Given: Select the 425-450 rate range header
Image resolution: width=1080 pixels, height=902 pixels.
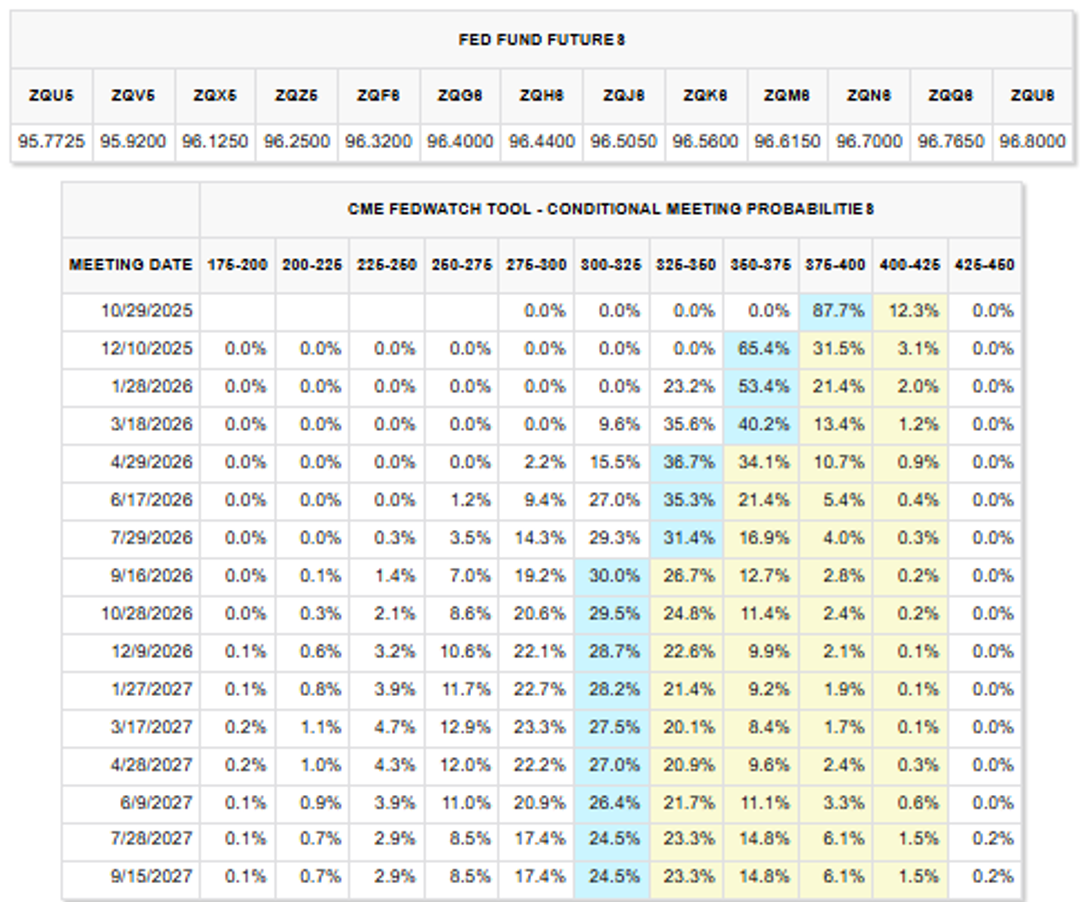Looking at the screenshot, I should (985, 265).
